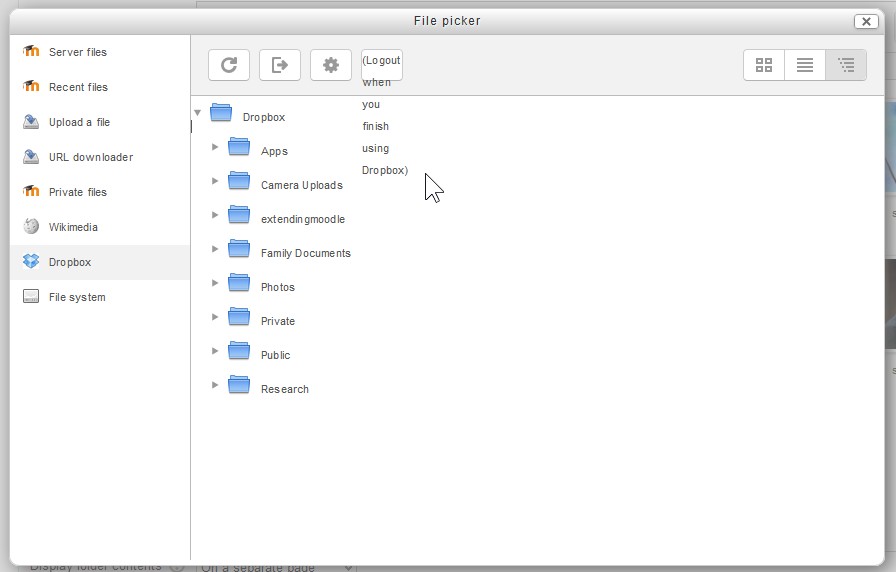Image resolution: width=896 pixels, height=572 pixels.
Task: Click the extendingmoodle folder name
Action: [x=303, y=219]
